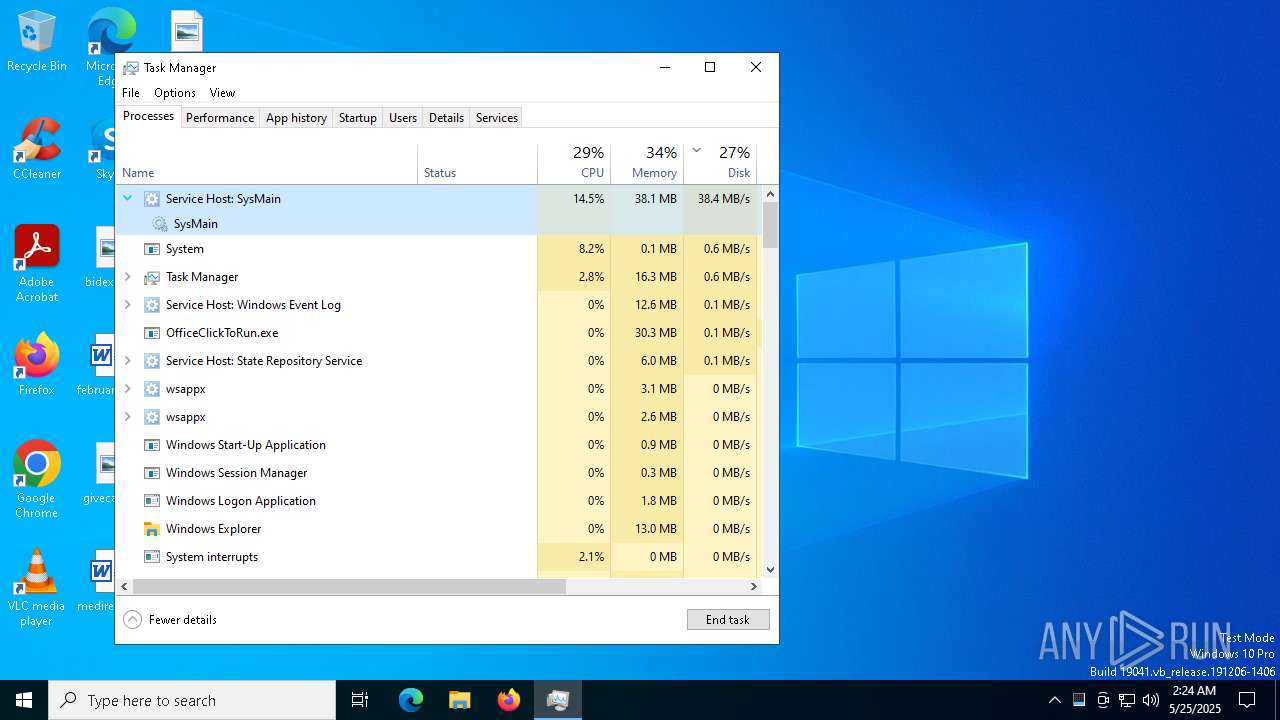1280x720 pixels.
Task: Open Microsoft Edge from the taskbar
Action: (411, 700)
